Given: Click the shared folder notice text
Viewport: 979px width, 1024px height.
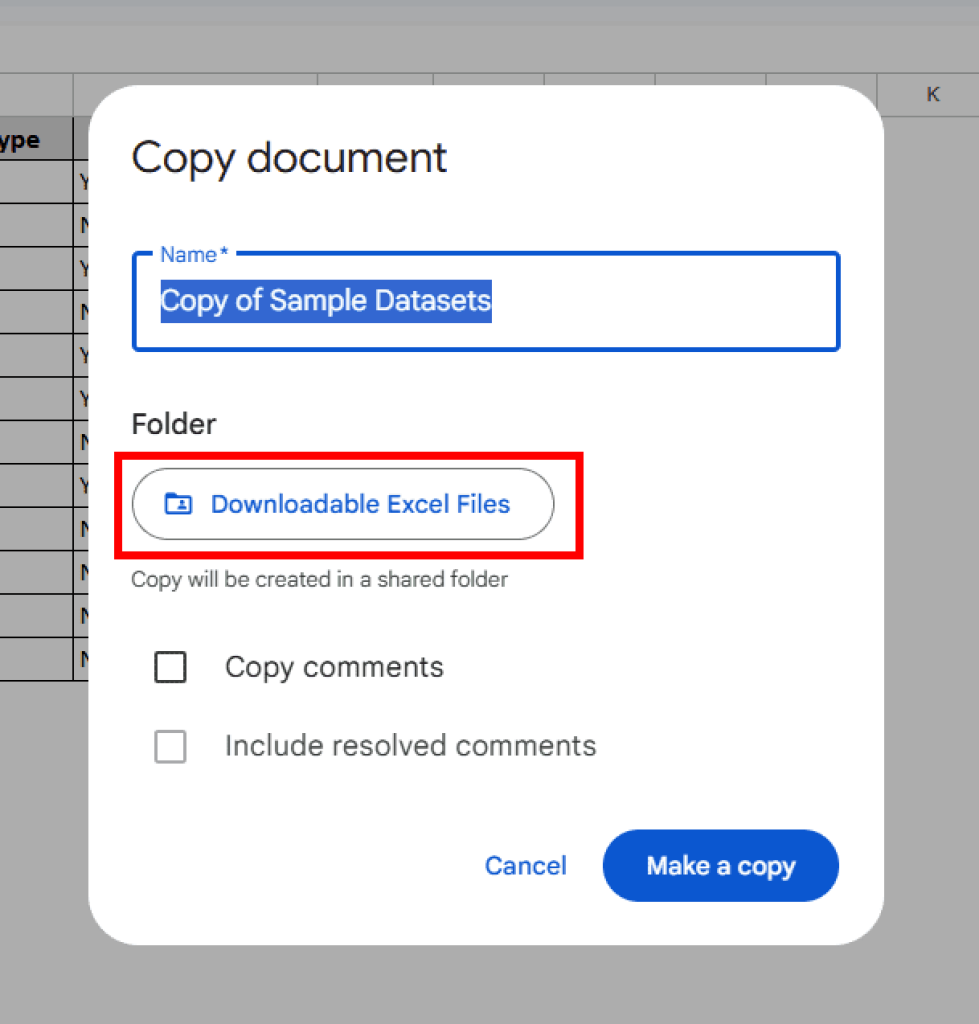Looking at the screenshot, I should (x=320, y=579).
